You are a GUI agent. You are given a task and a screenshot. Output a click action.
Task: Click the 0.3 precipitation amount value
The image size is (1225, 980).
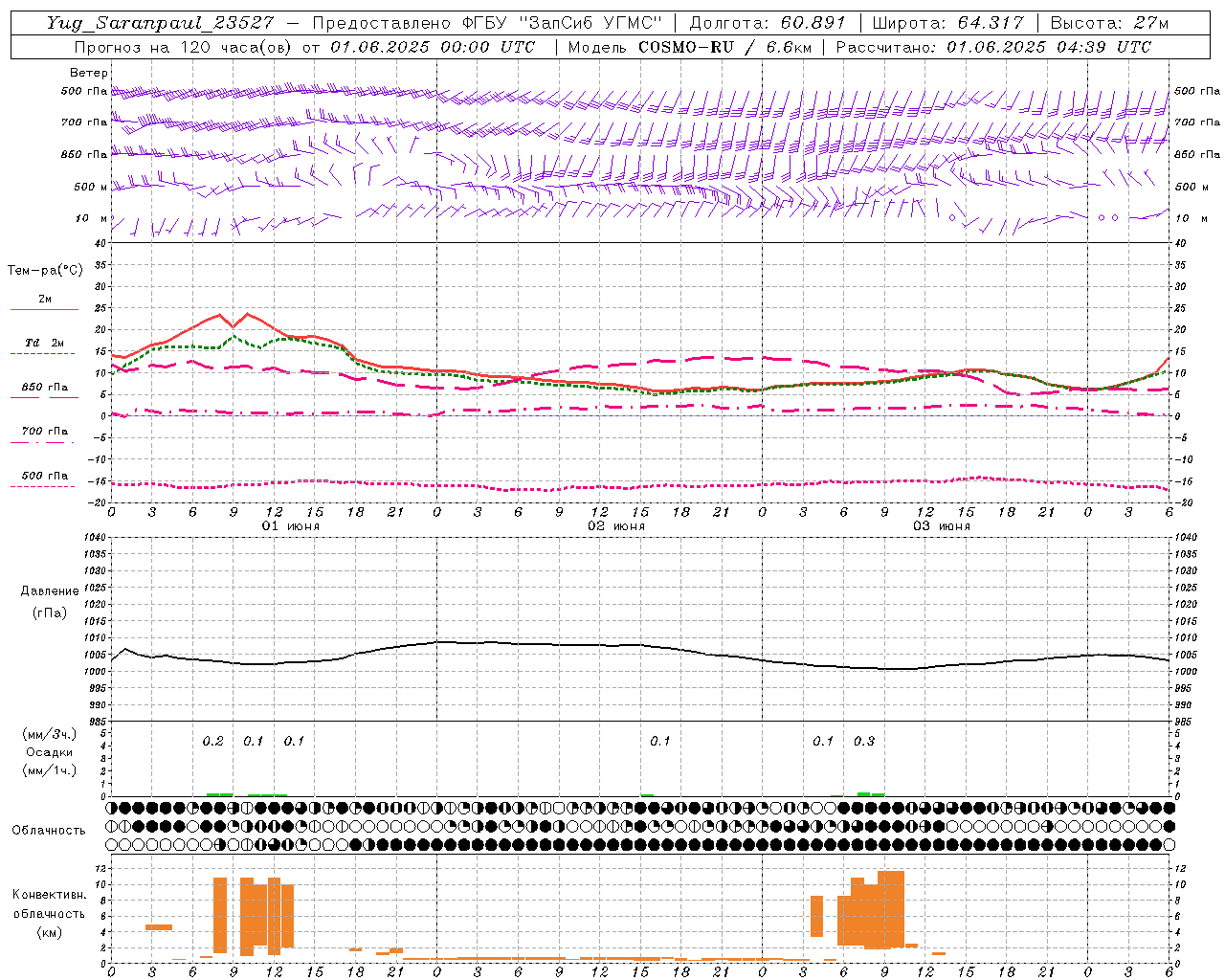864,741
